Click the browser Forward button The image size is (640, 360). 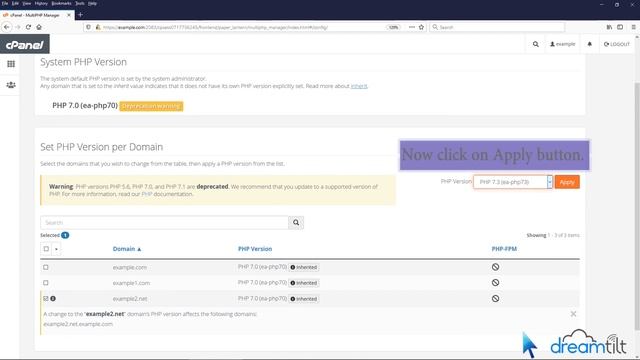pos(18,27)
